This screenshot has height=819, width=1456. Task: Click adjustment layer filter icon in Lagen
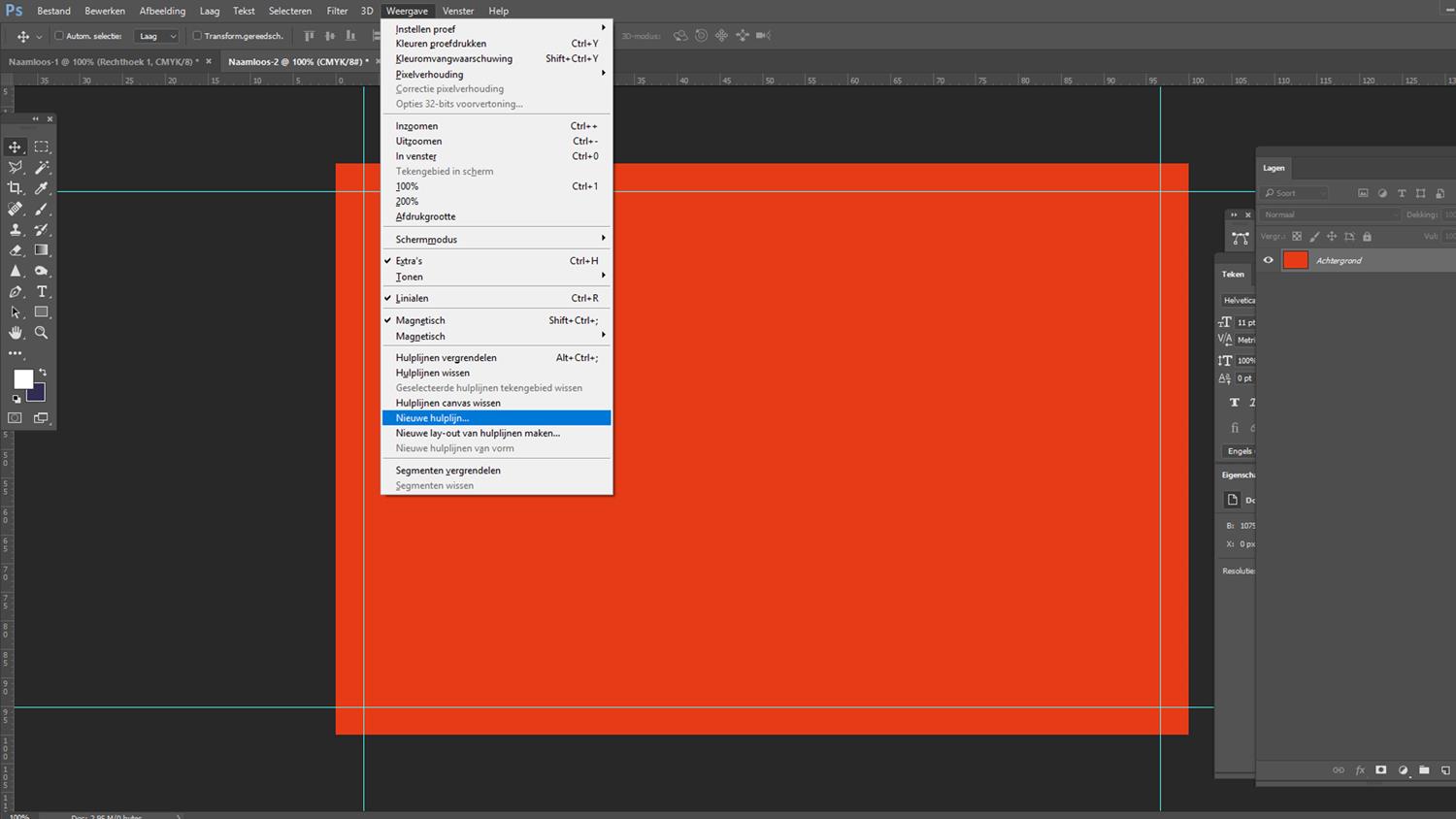[x=1382, y=193]
